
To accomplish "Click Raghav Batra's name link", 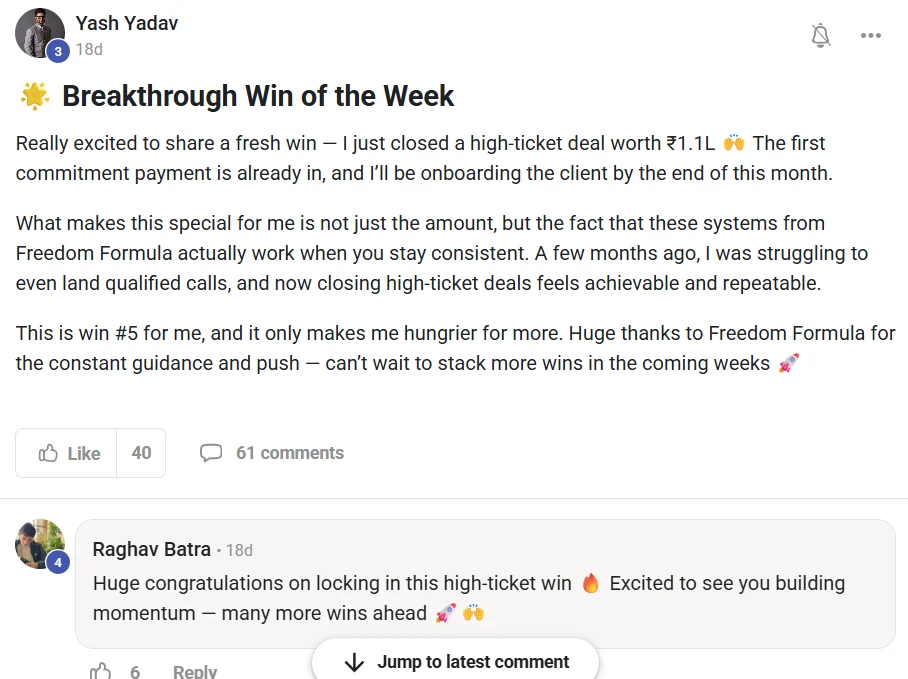I will pos(153,549).
